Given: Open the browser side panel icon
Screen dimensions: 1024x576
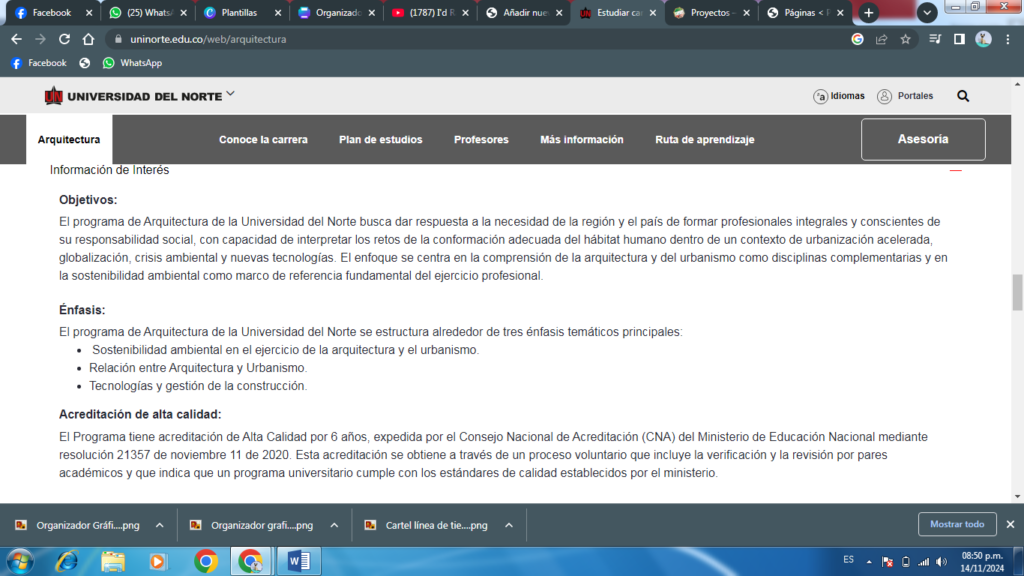Looking at the screenshot, I should 959,39.
